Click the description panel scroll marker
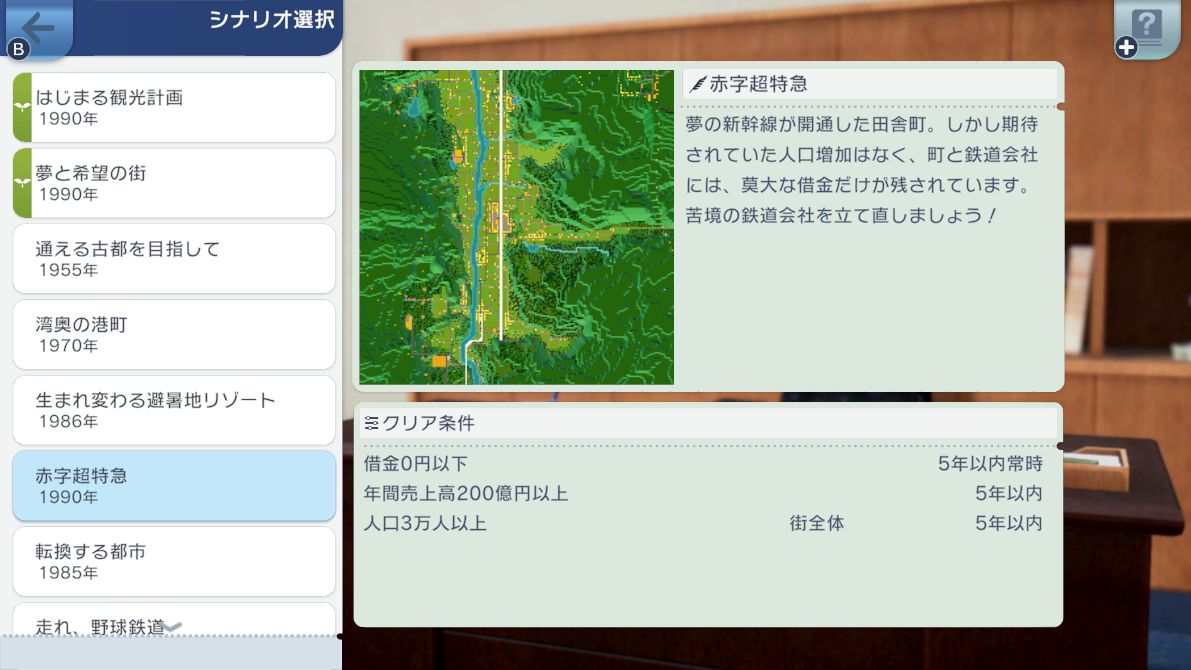Image resolution: width=1191 pixels, height=670 pixels. point(1060,106)
